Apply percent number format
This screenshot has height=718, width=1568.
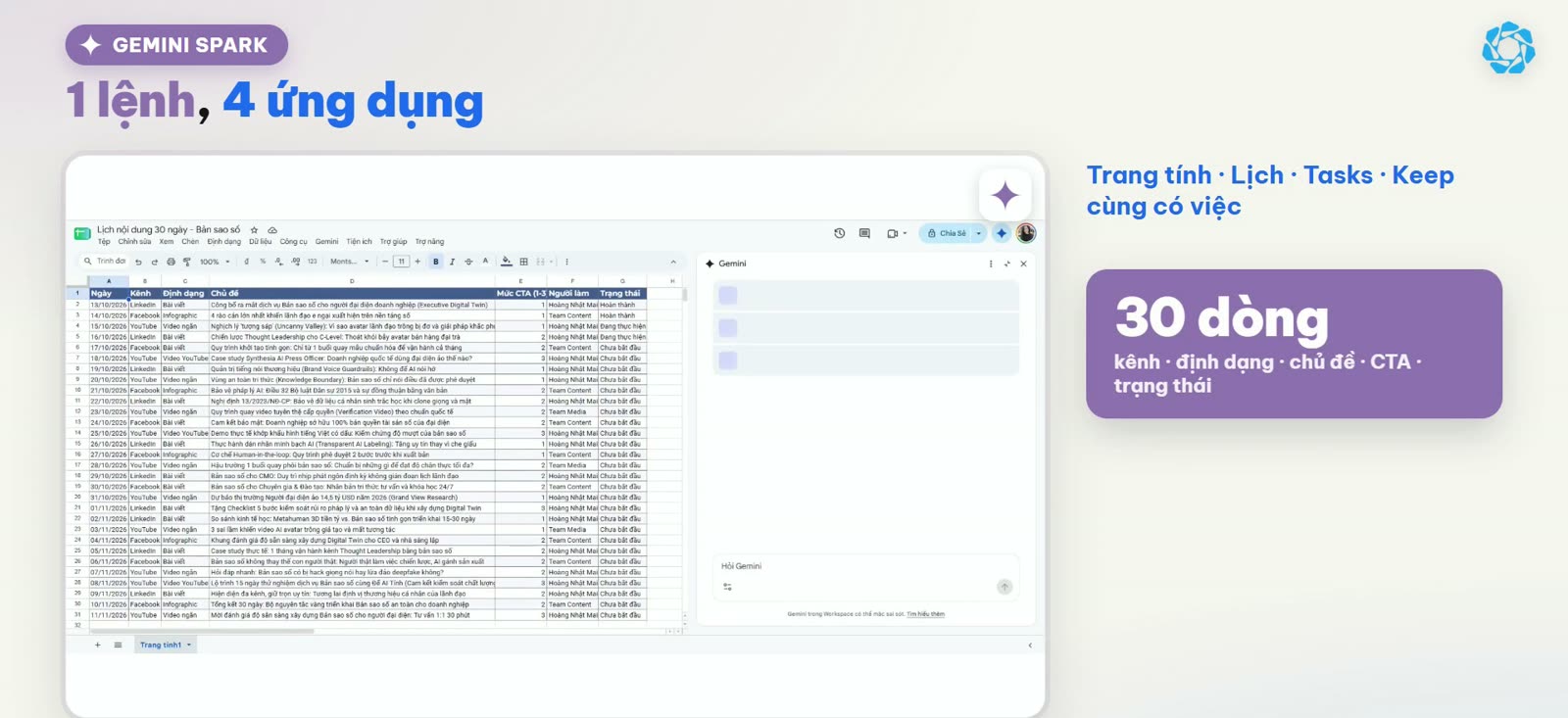(x=263, y=262)
